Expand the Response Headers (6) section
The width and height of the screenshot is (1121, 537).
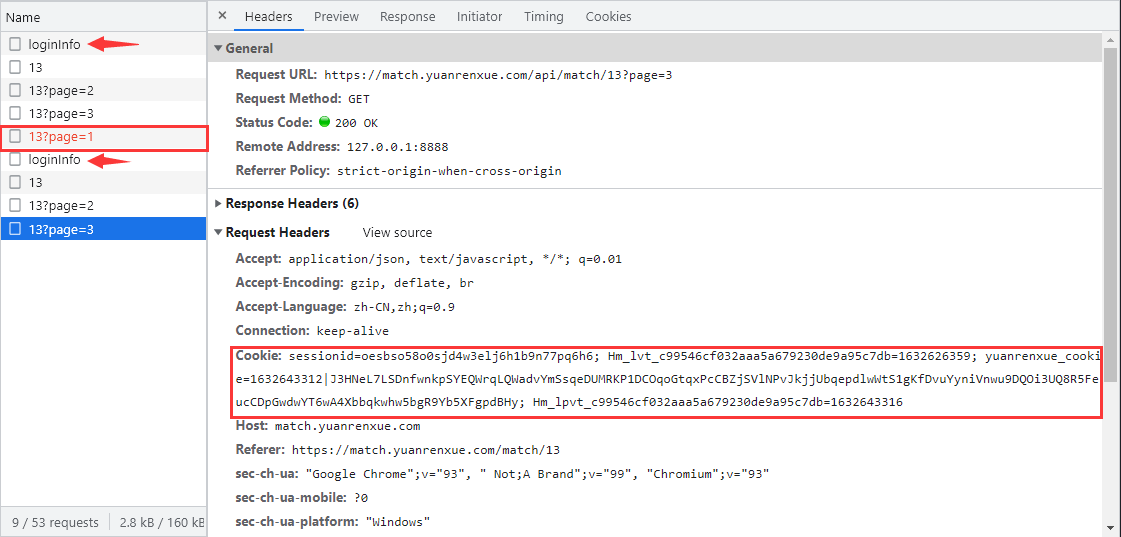219,203
